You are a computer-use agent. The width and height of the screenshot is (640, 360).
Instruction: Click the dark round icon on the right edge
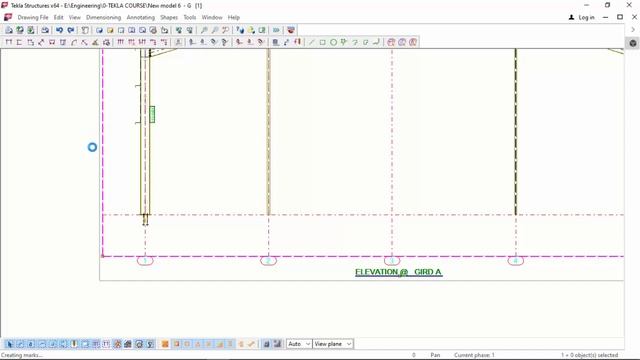pos(633,43)
